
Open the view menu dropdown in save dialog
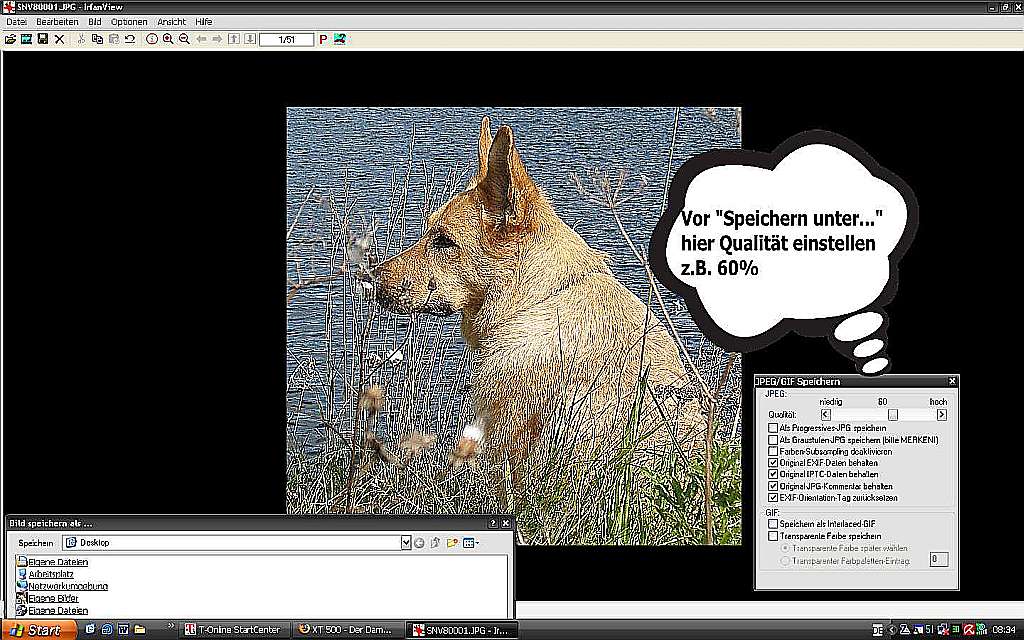tap(471, 543)
